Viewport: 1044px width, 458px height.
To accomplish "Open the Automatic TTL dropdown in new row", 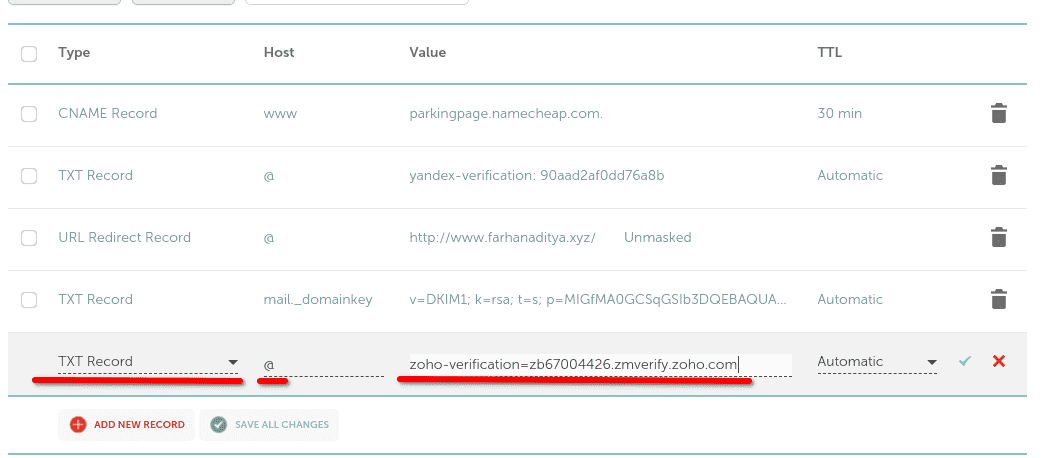I will (877, 362).
